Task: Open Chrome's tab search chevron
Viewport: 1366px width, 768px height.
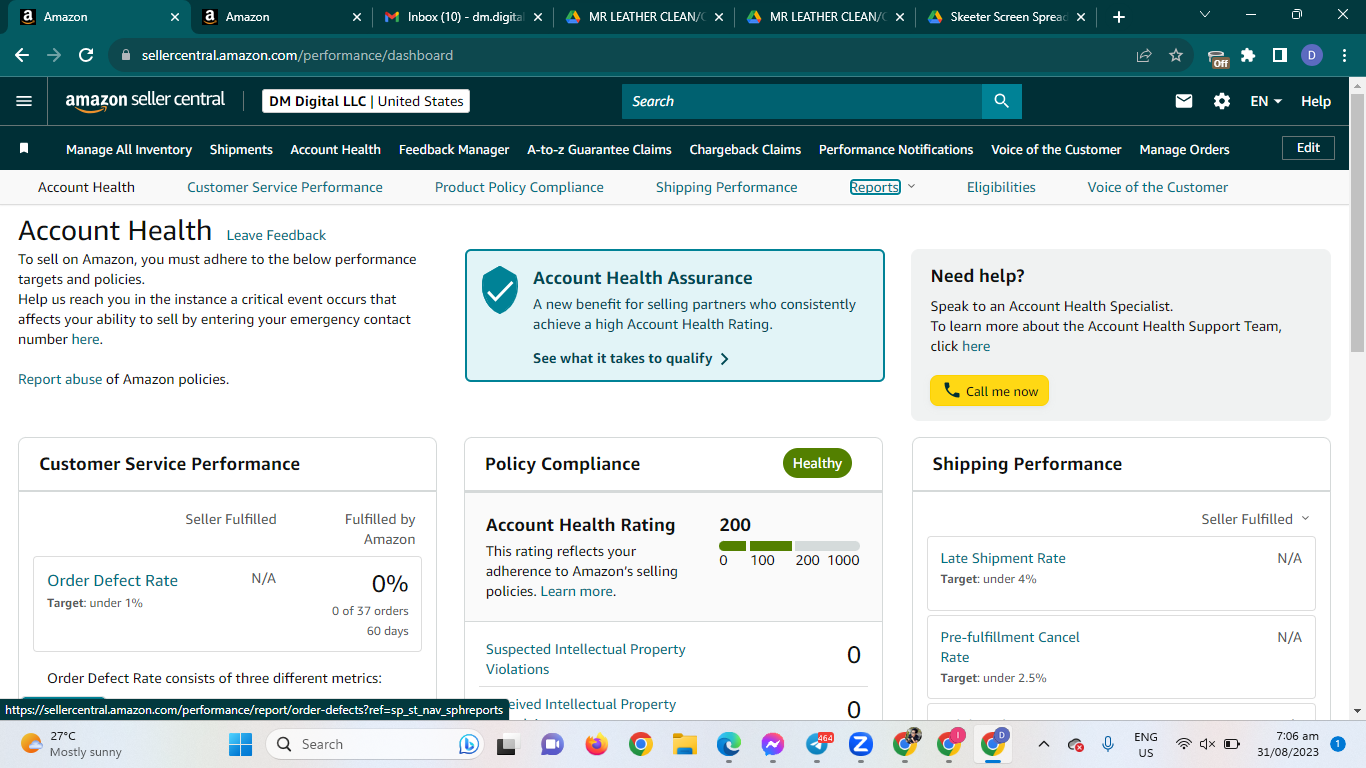Action: (x=1205, y=15)
